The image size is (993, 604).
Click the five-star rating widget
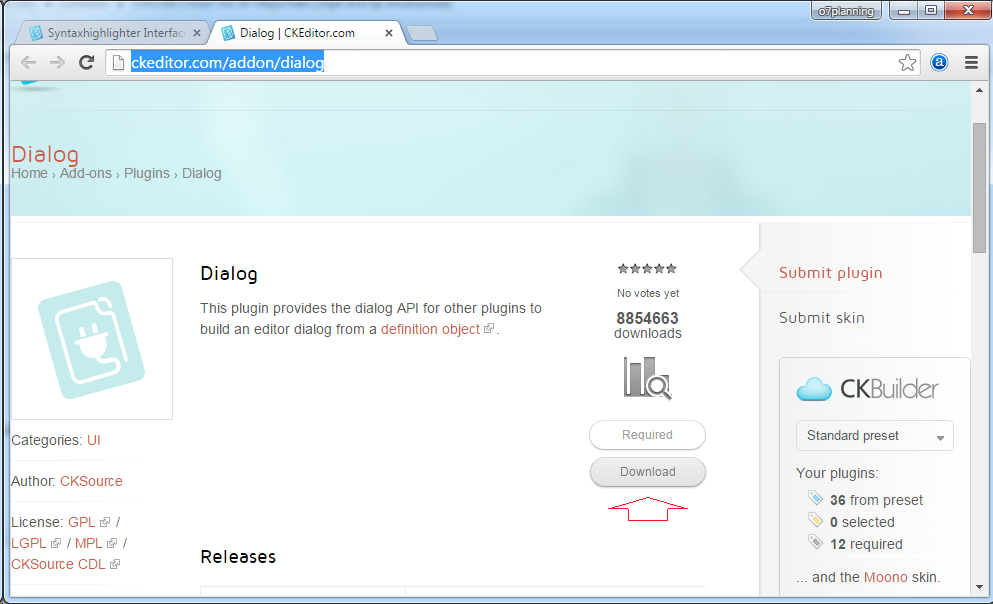647,268
